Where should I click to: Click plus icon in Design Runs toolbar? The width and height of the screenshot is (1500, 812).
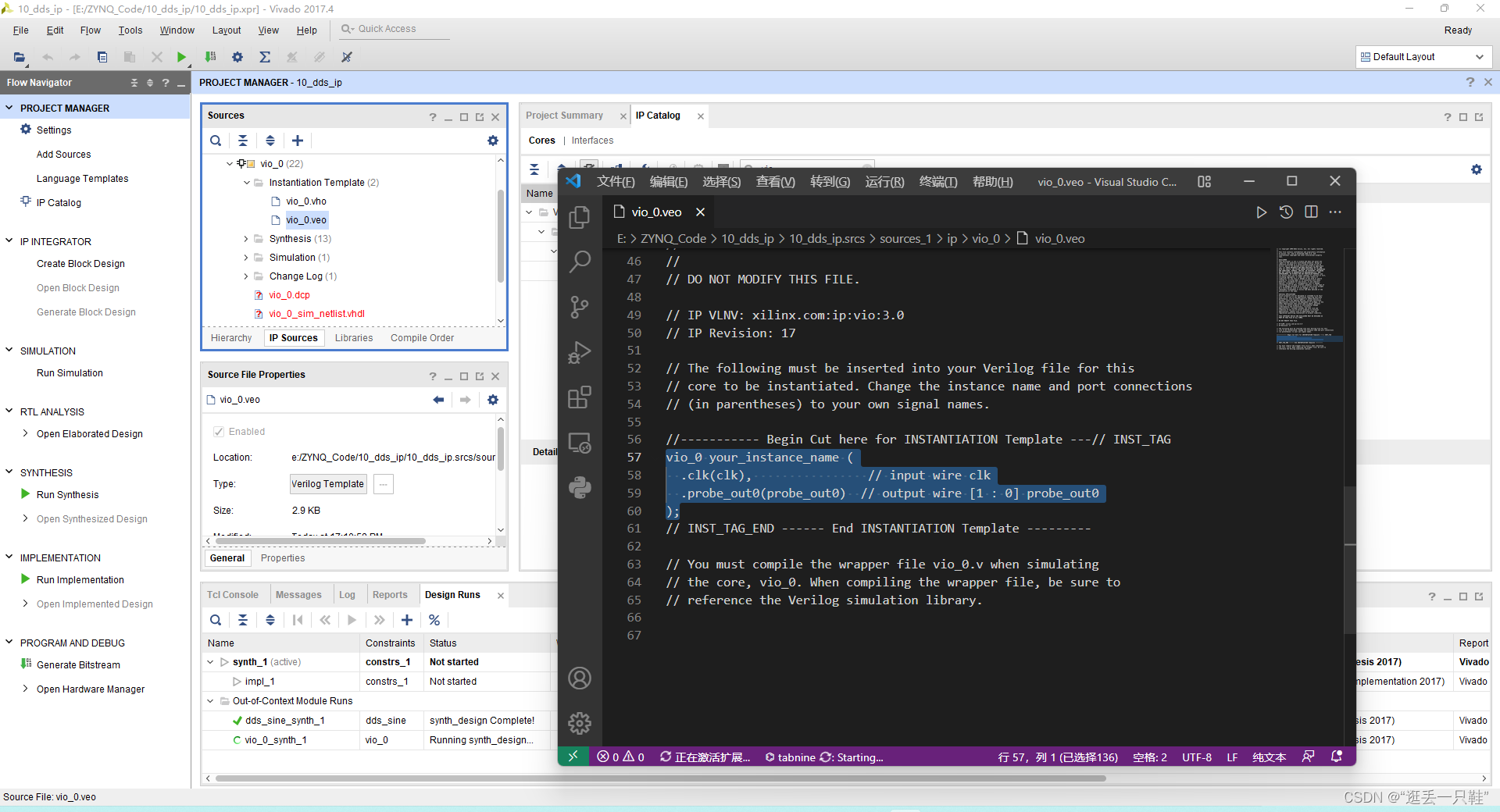point(407,620)
